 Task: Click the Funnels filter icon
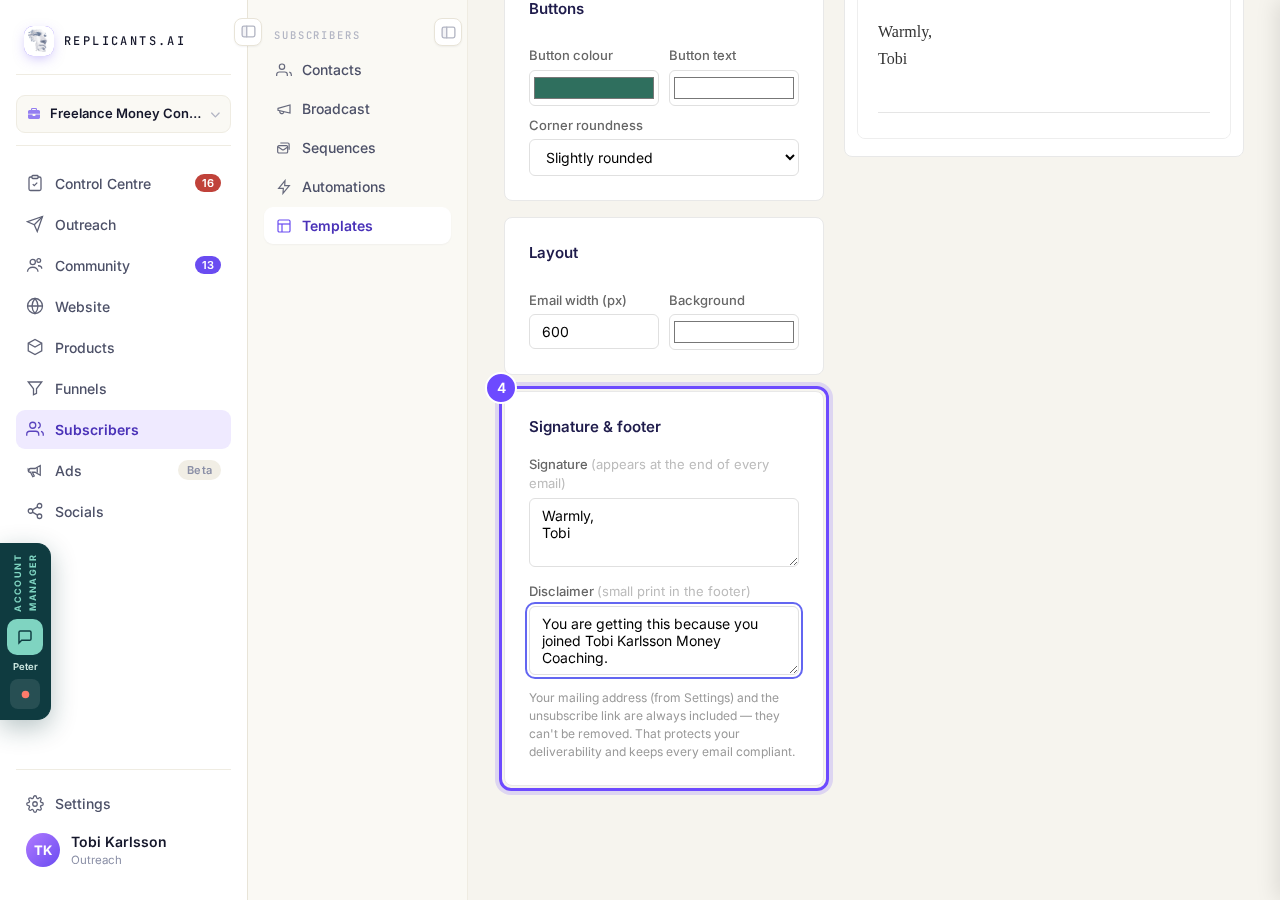tap(35, 388)
